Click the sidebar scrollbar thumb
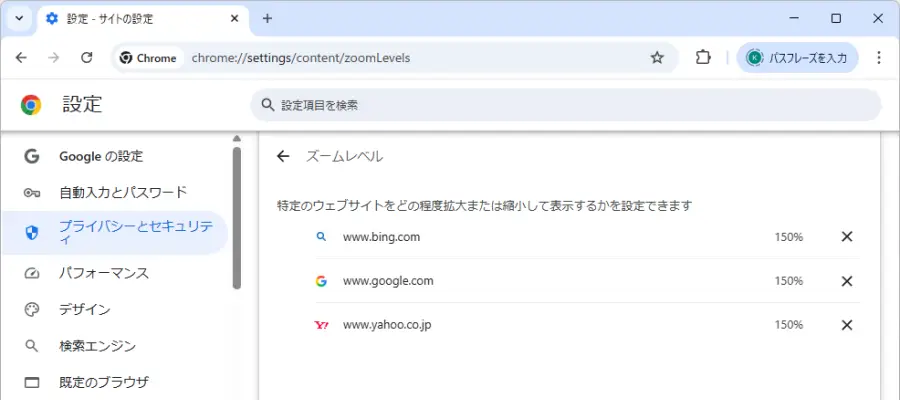This screenshot has height=400, width=900. click(237, 218)
